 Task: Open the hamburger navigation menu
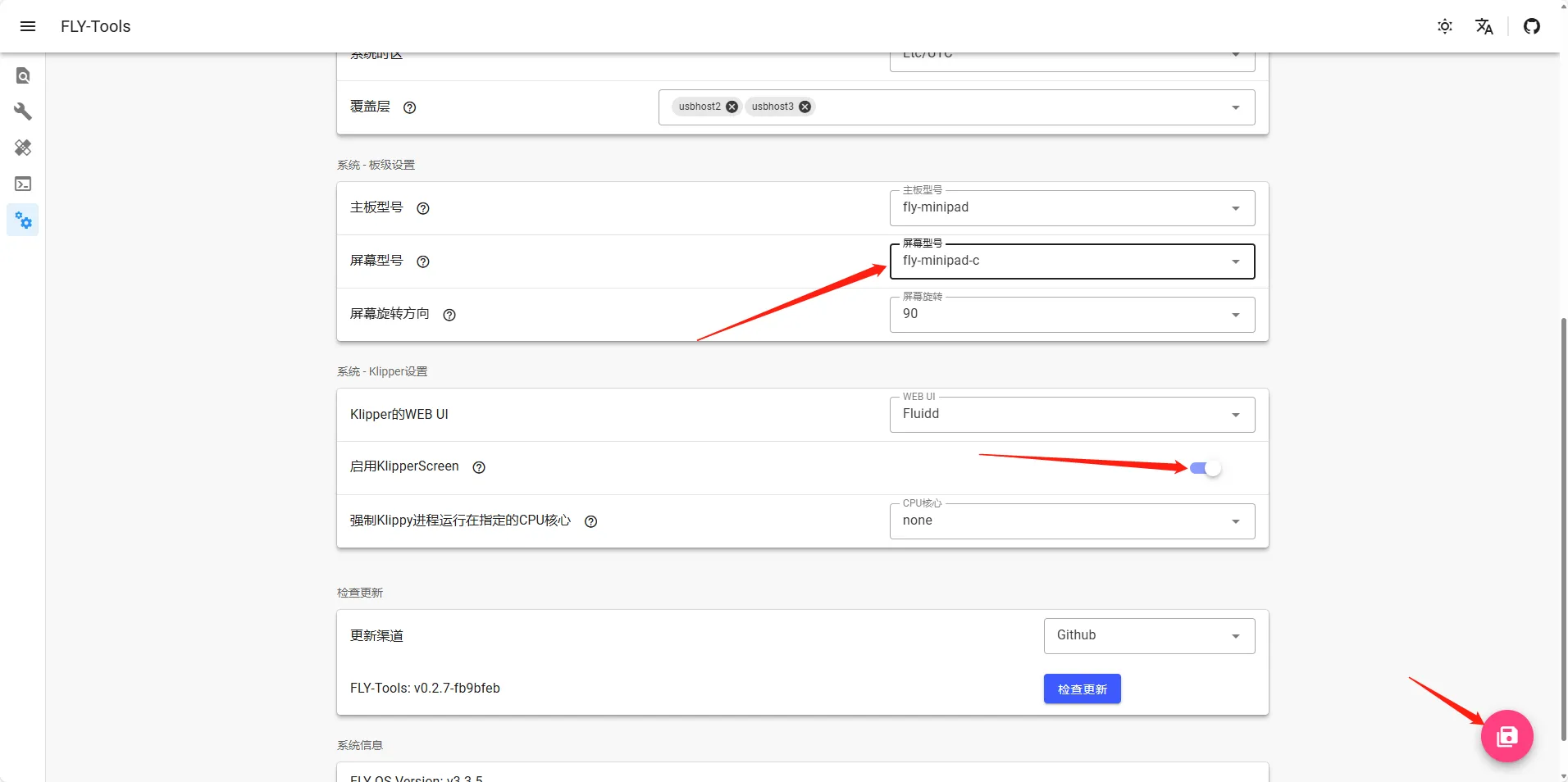click(x=27, y=26)
